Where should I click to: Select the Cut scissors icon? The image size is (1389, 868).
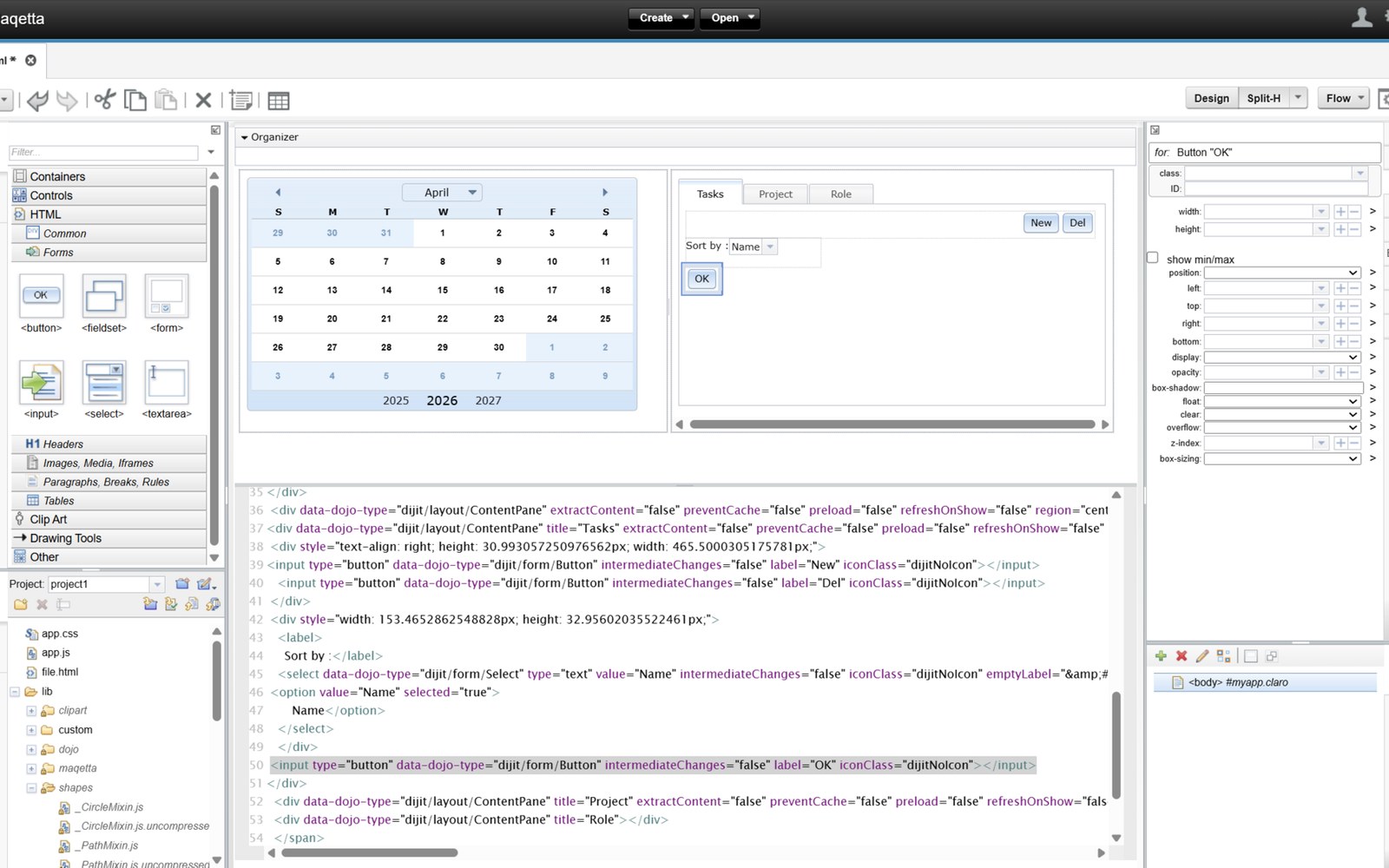click(105, 100)
